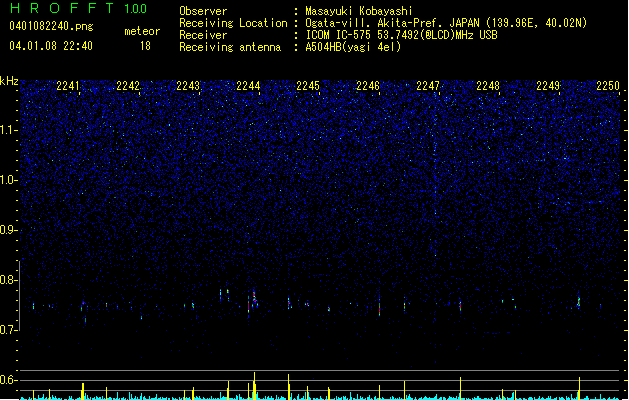
Task: Click the ICOM IC-575 receiver text
Action: click(x=401, y=35)
